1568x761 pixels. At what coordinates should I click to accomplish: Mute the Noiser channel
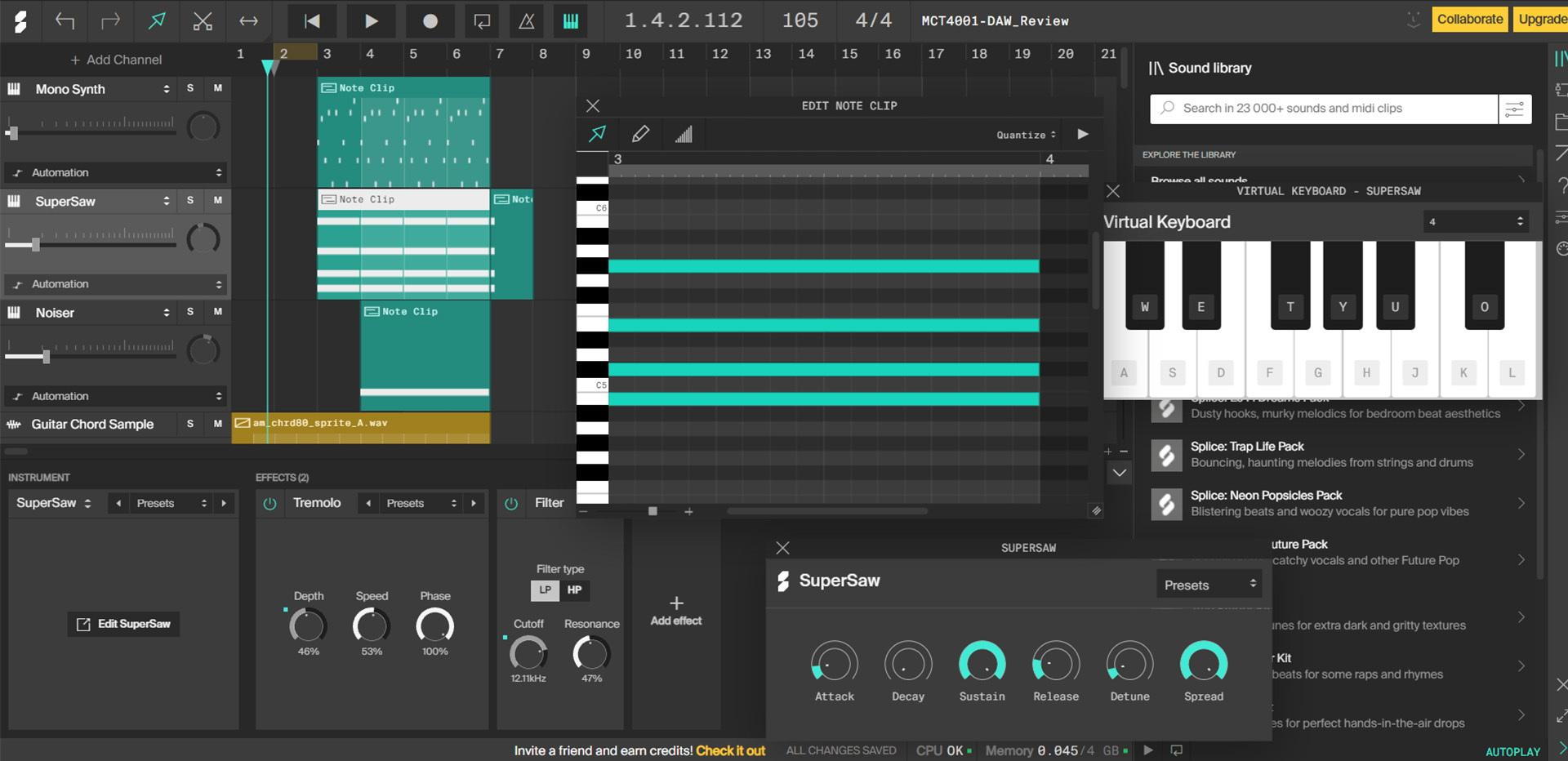(x=218, y=312)
